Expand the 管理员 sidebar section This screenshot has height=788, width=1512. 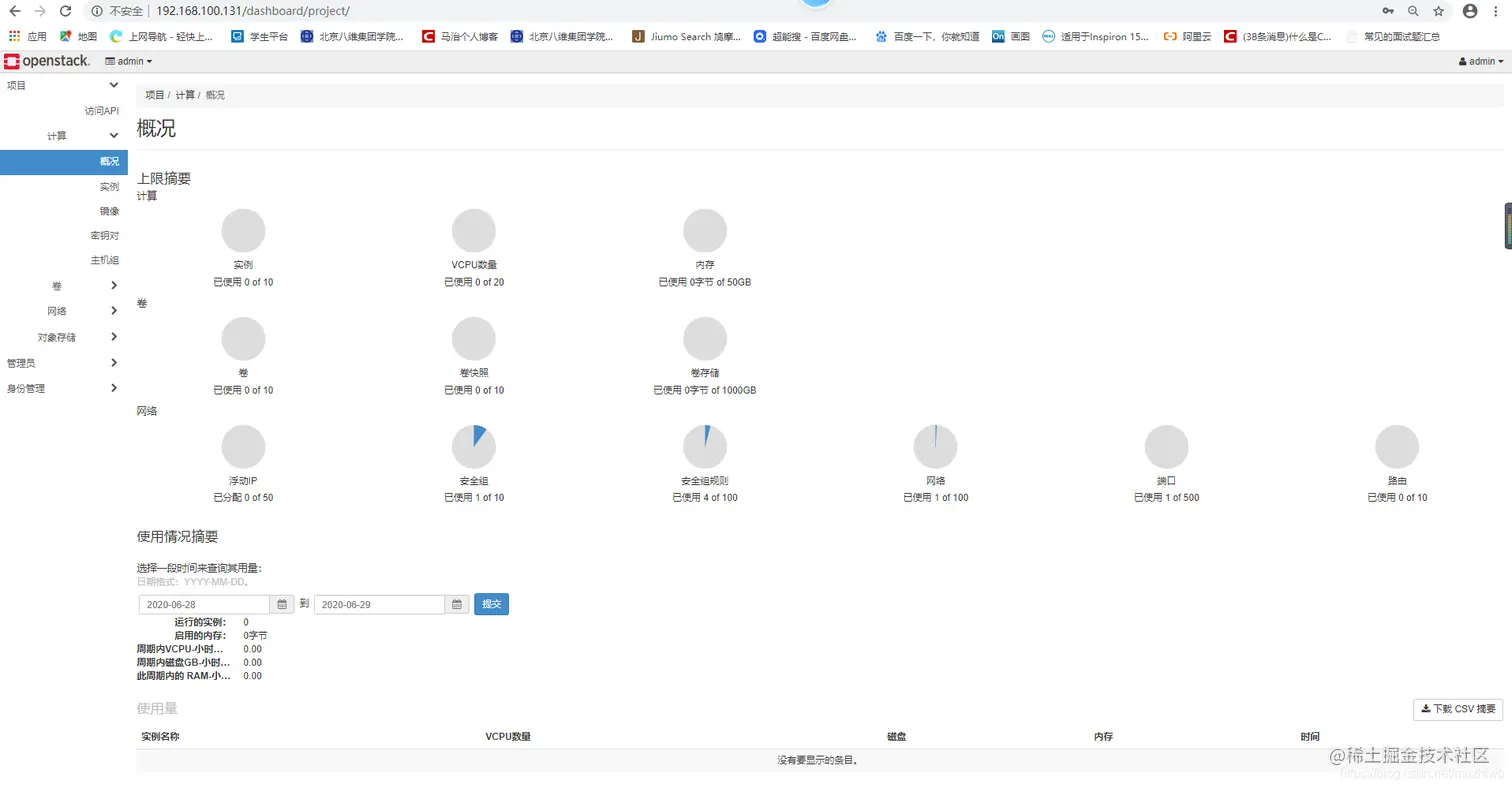click(x=63, y=363)
